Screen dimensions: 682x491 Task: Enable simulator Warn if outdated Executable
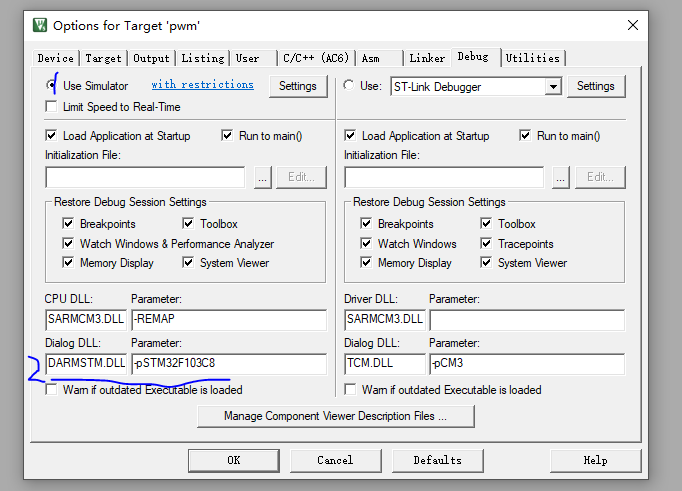coord(51,389)
